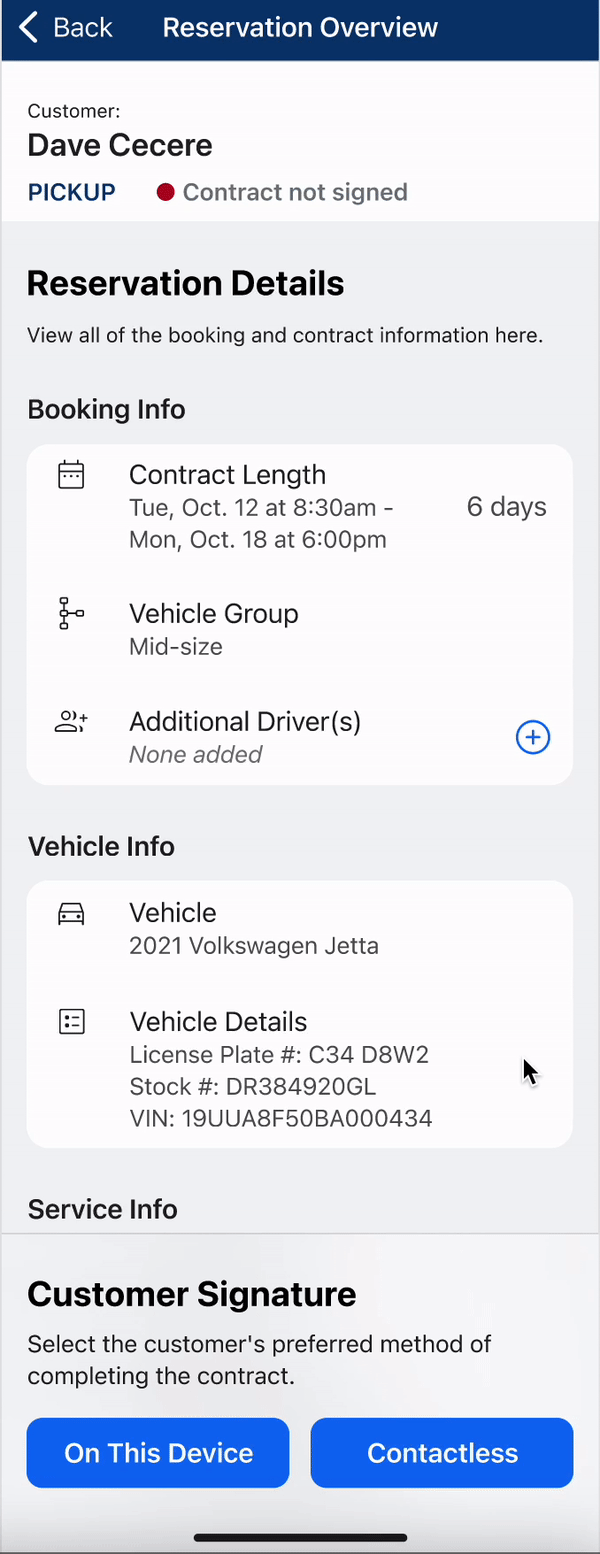Select the VIN number text
600x1554 pixels.
click(281, 1118)
